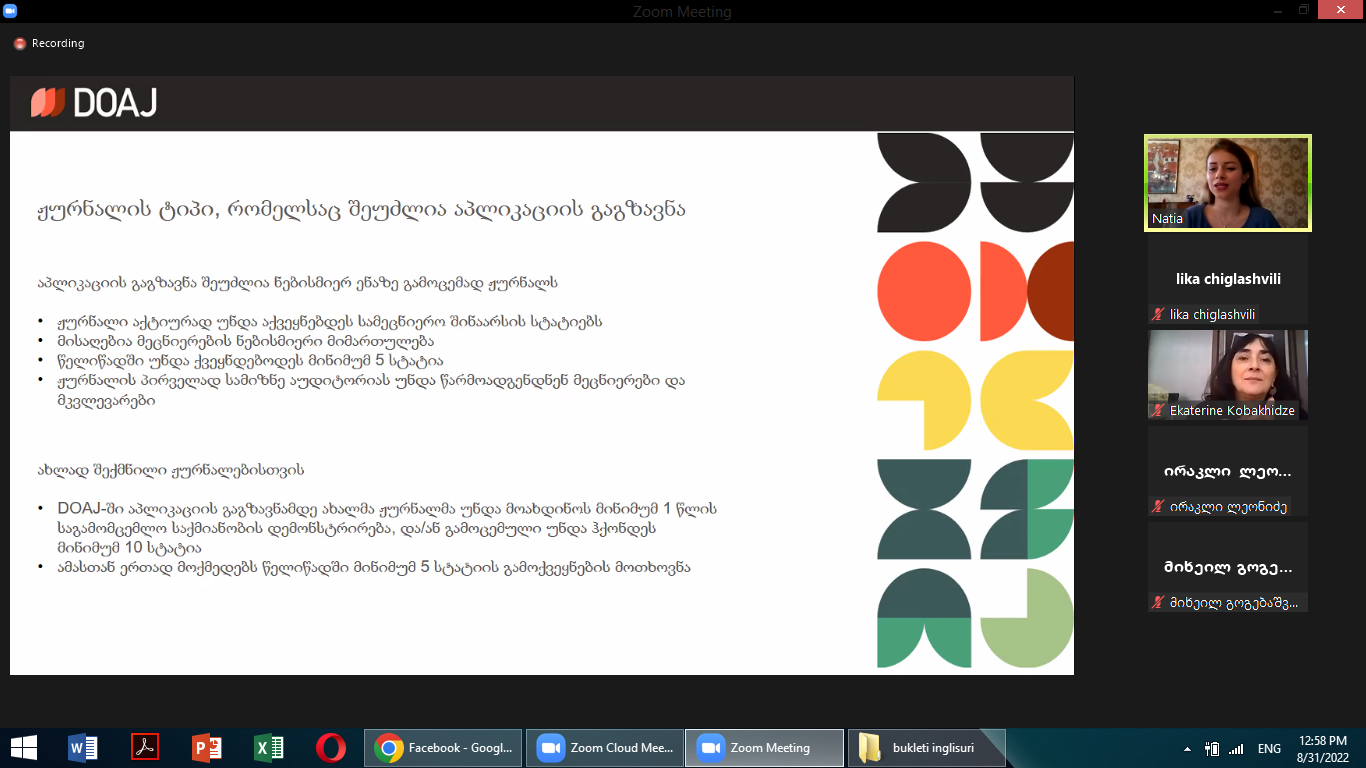
Task: Click the muted mic icon beside მიხეილ გოგებაშვ...
Action: 1158,602
